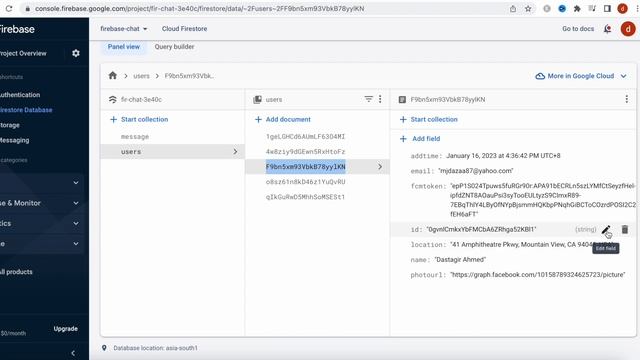This screenshot has height=360, width=640.
Task: Switch to Query builder tab
Action: [174, 47]
